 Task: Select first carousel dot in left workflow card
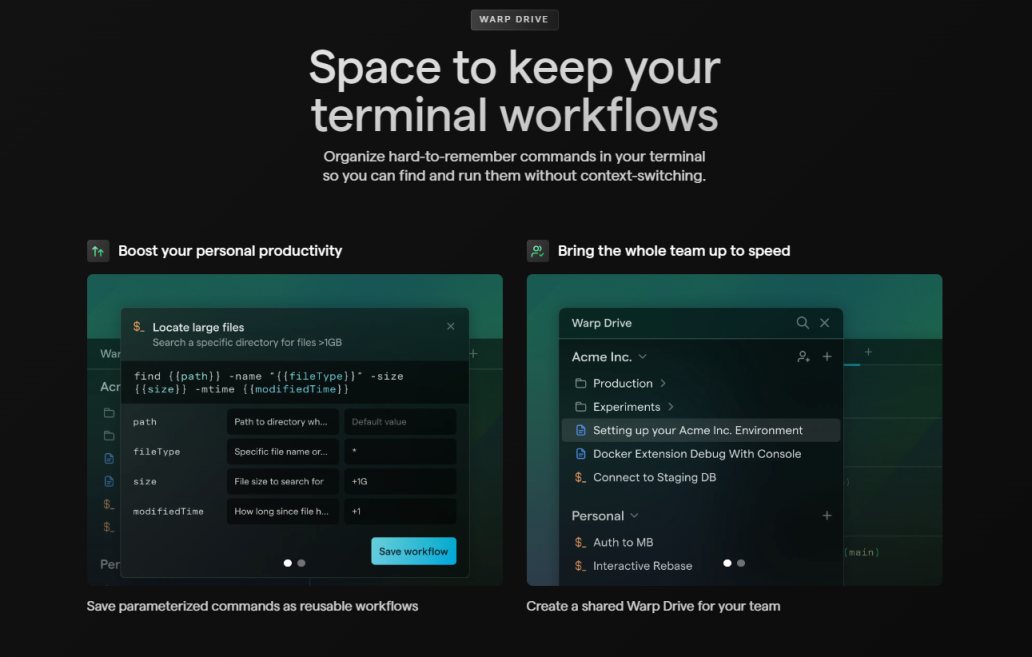point(288,563)
